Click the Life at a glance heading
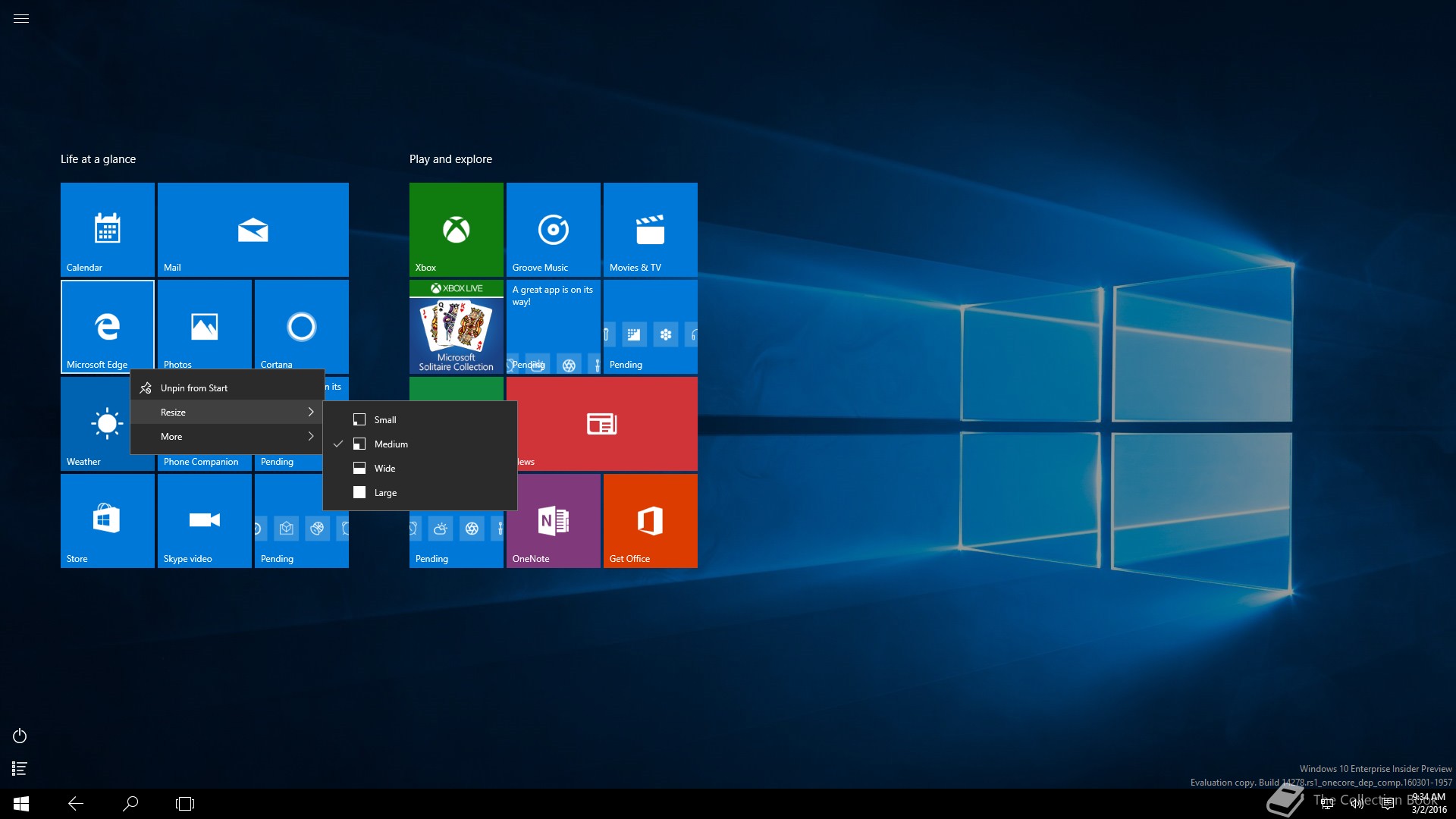Image resolution: width=1456 pixels, height=819 pixels. tap(99, 159)
